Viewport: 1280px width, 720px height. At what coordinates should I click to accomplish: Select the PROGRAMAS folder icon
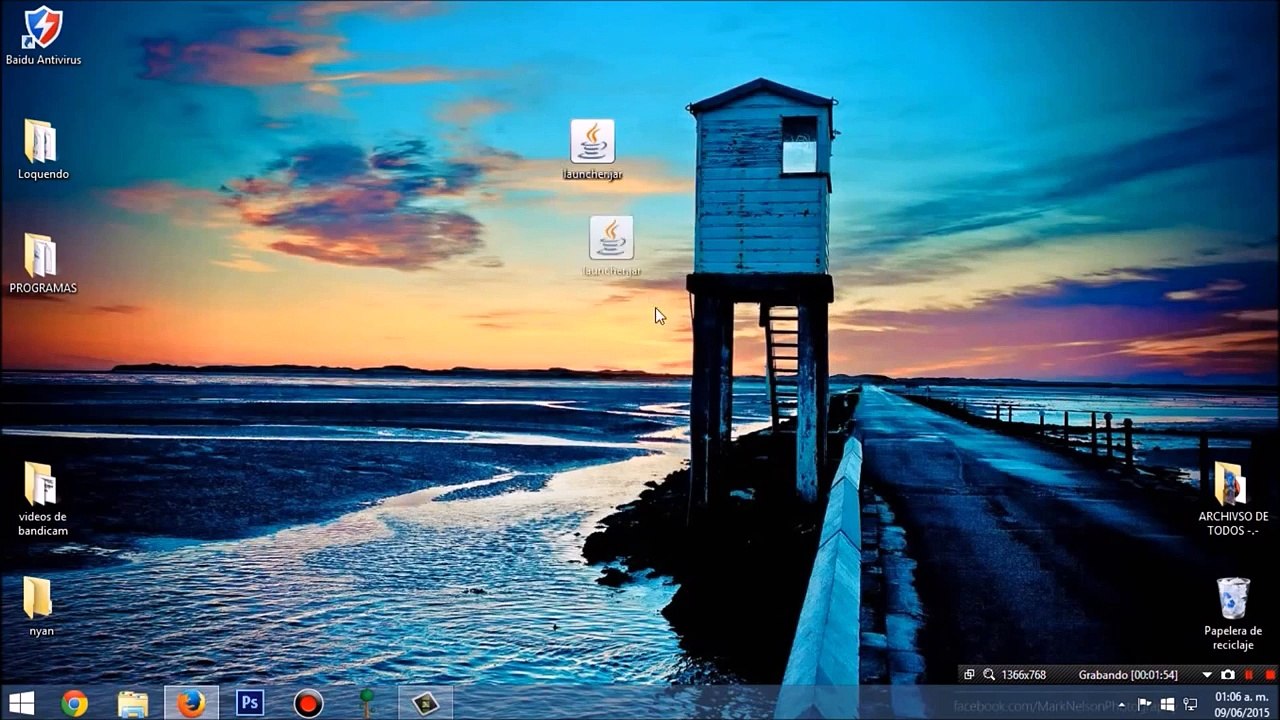pos(41,255)
